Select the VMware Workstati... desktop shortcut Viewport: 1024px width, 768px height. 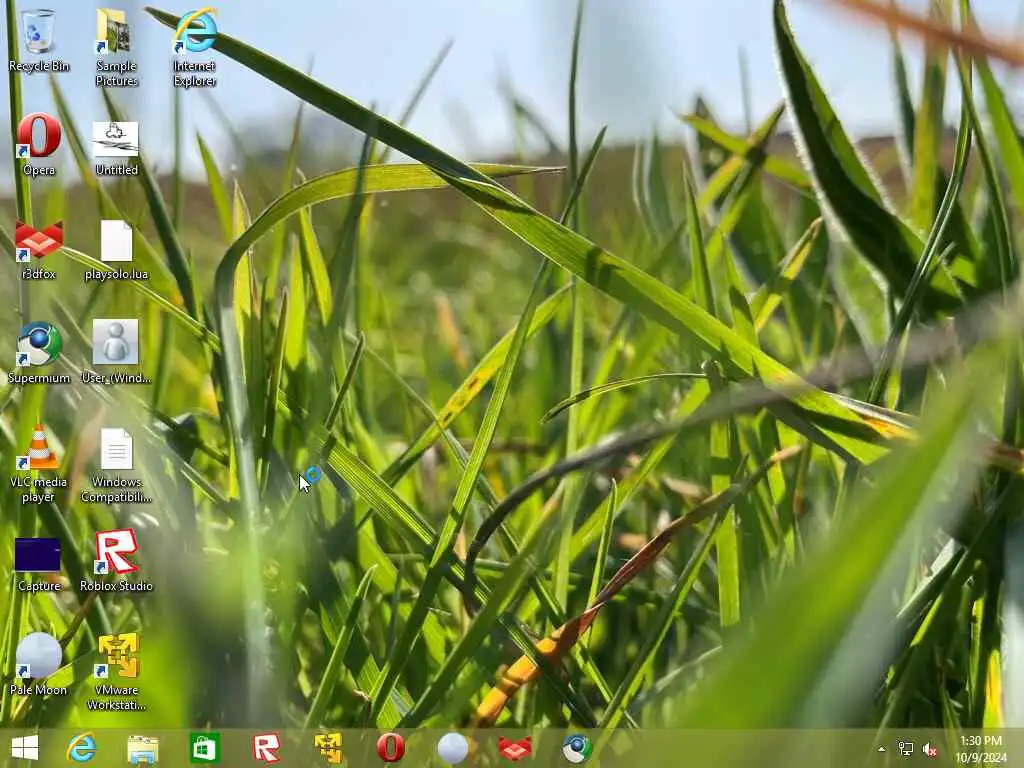tap(116, 672)
